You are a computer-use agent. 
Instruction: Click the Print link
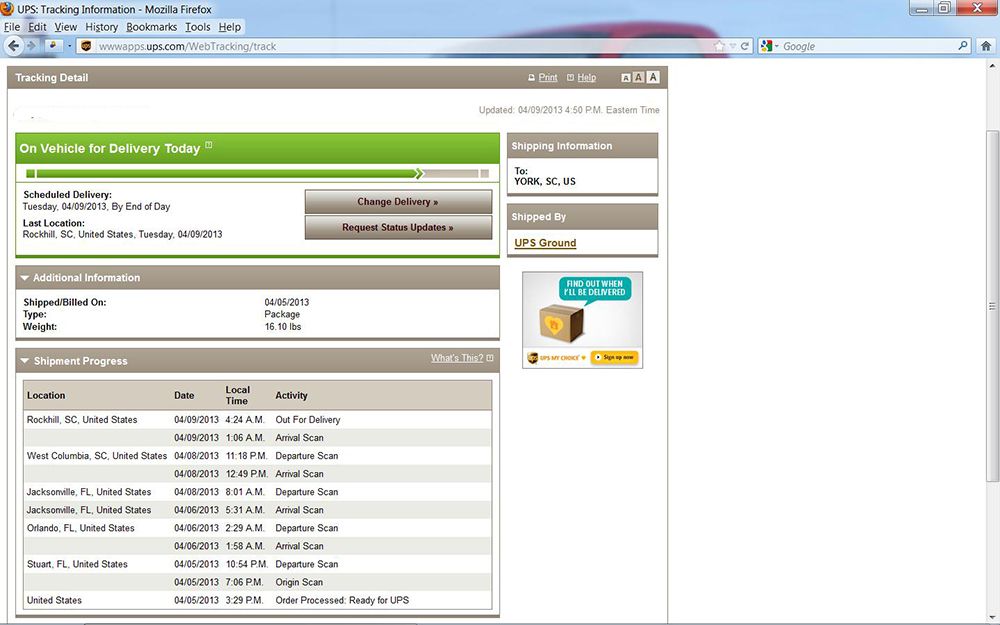548,78
